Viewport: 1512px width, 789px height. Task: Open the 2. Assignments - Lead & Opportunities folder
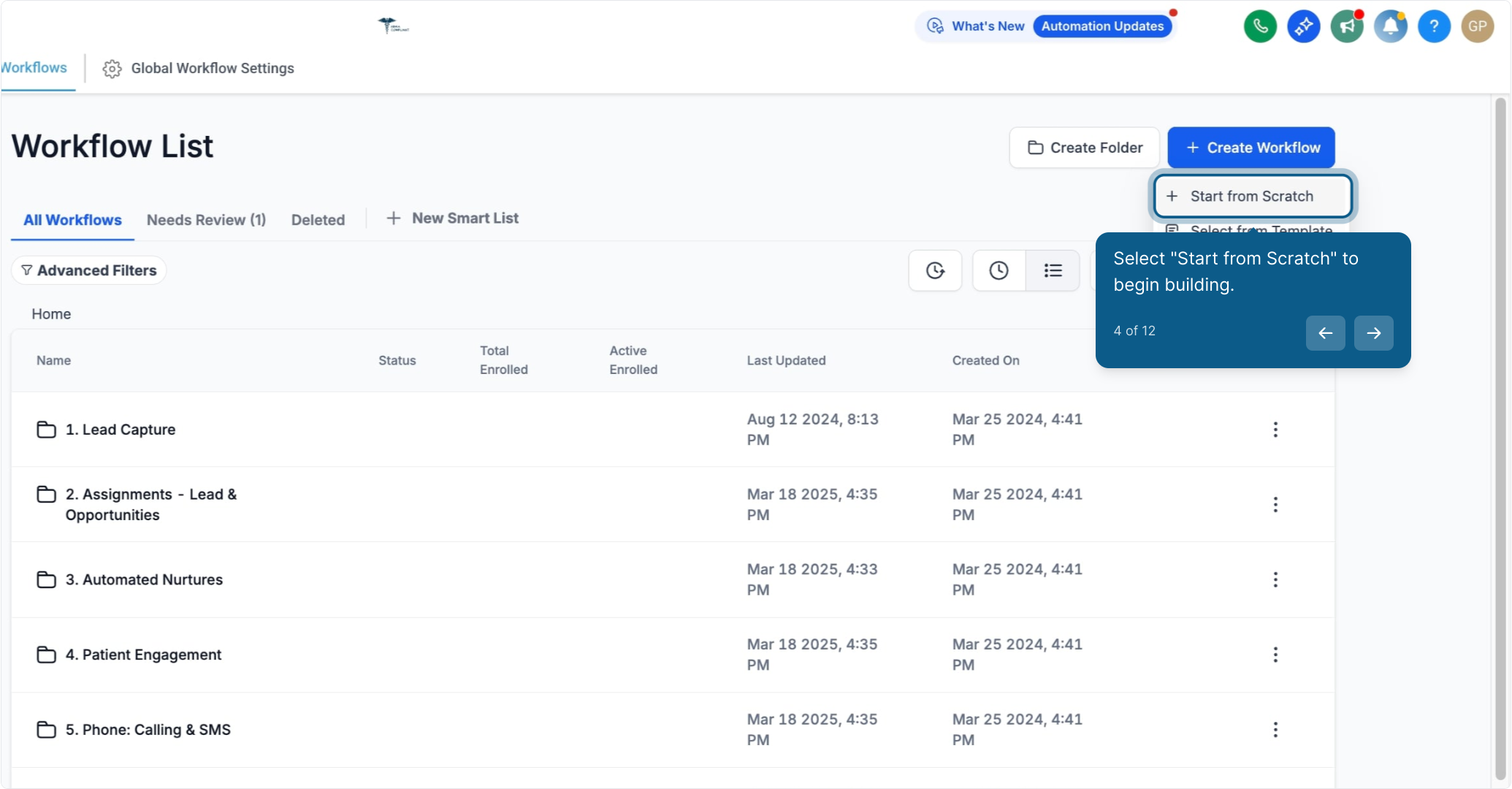point(151,505)
